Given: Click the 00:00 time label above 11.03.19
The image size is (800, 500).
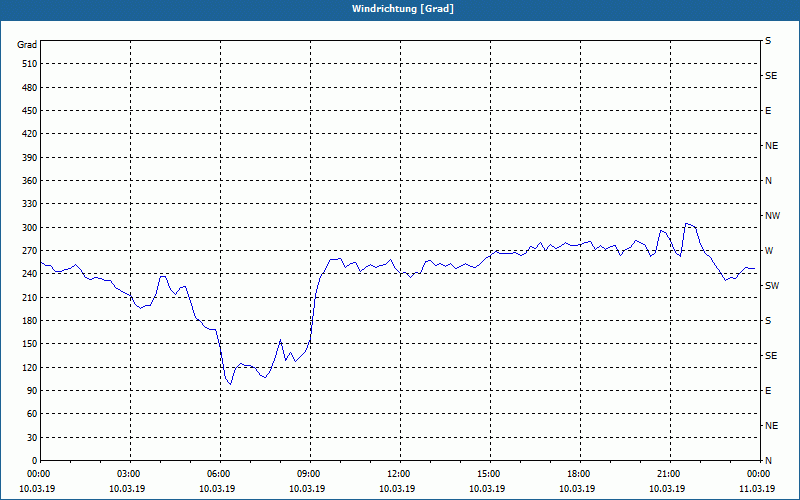Looking at the screenshot, I should point(760,473).
